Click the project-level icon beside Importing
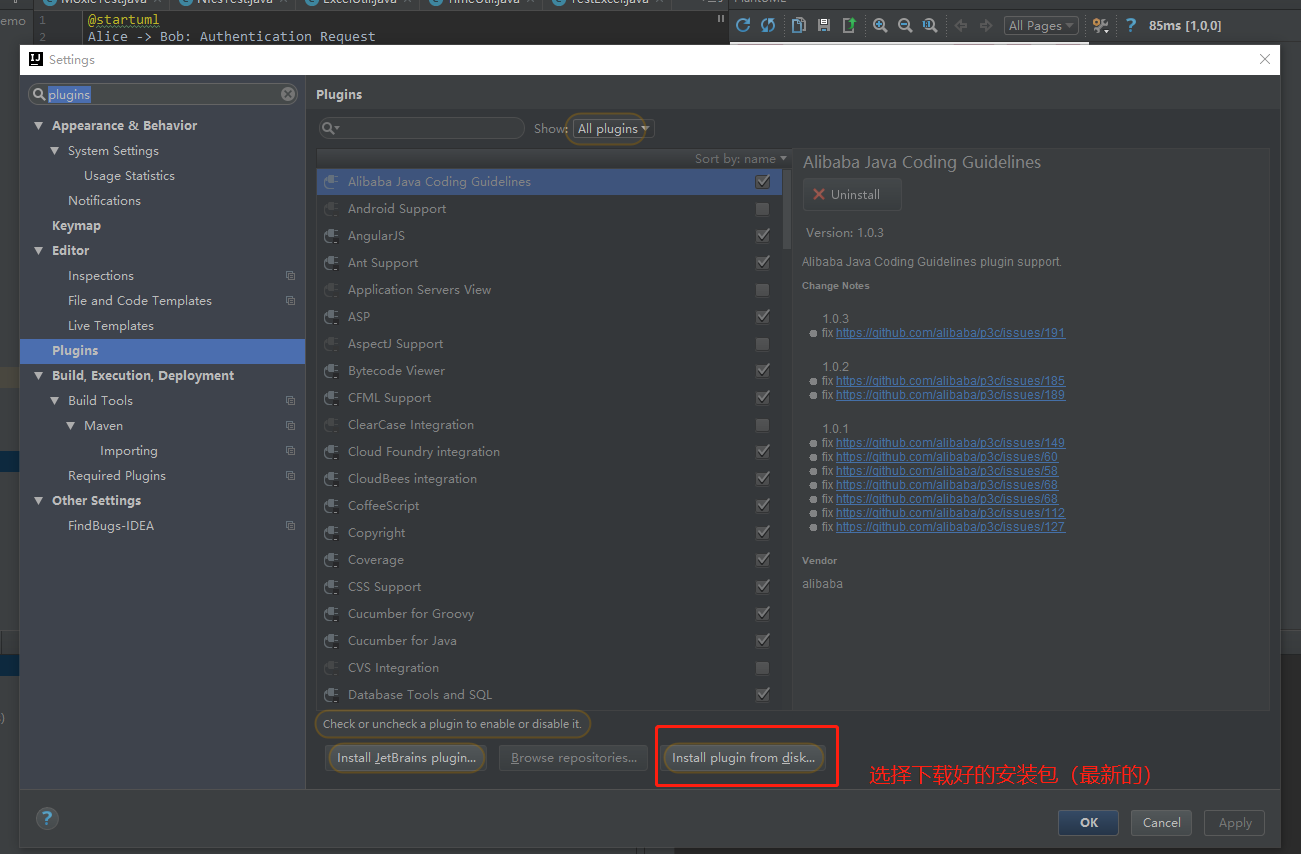Image resolution: width=1301 pixels, height=854 pixels. pos(290,451)
